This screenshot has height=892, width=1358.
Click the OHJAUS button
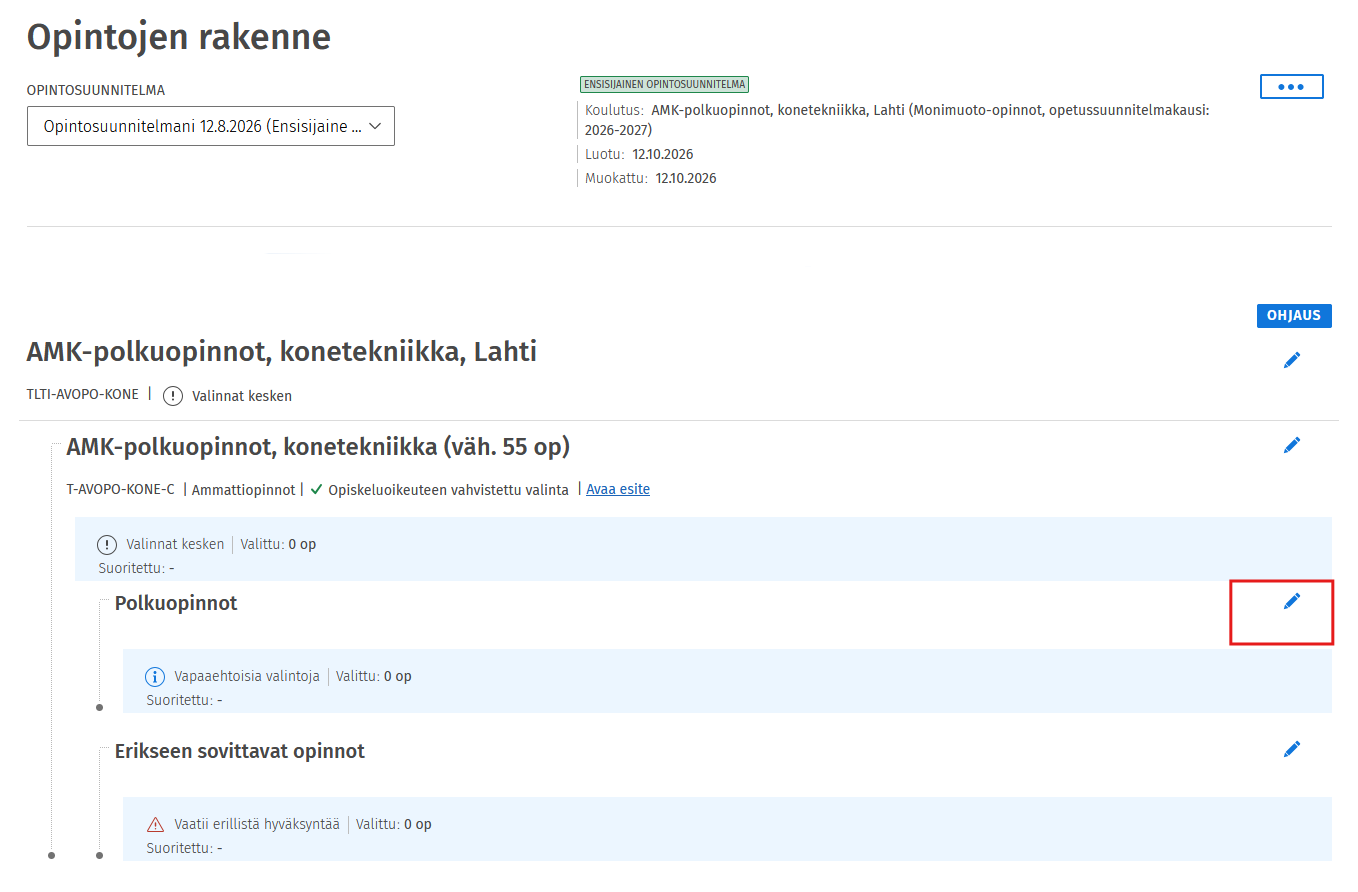[1294, 316]
